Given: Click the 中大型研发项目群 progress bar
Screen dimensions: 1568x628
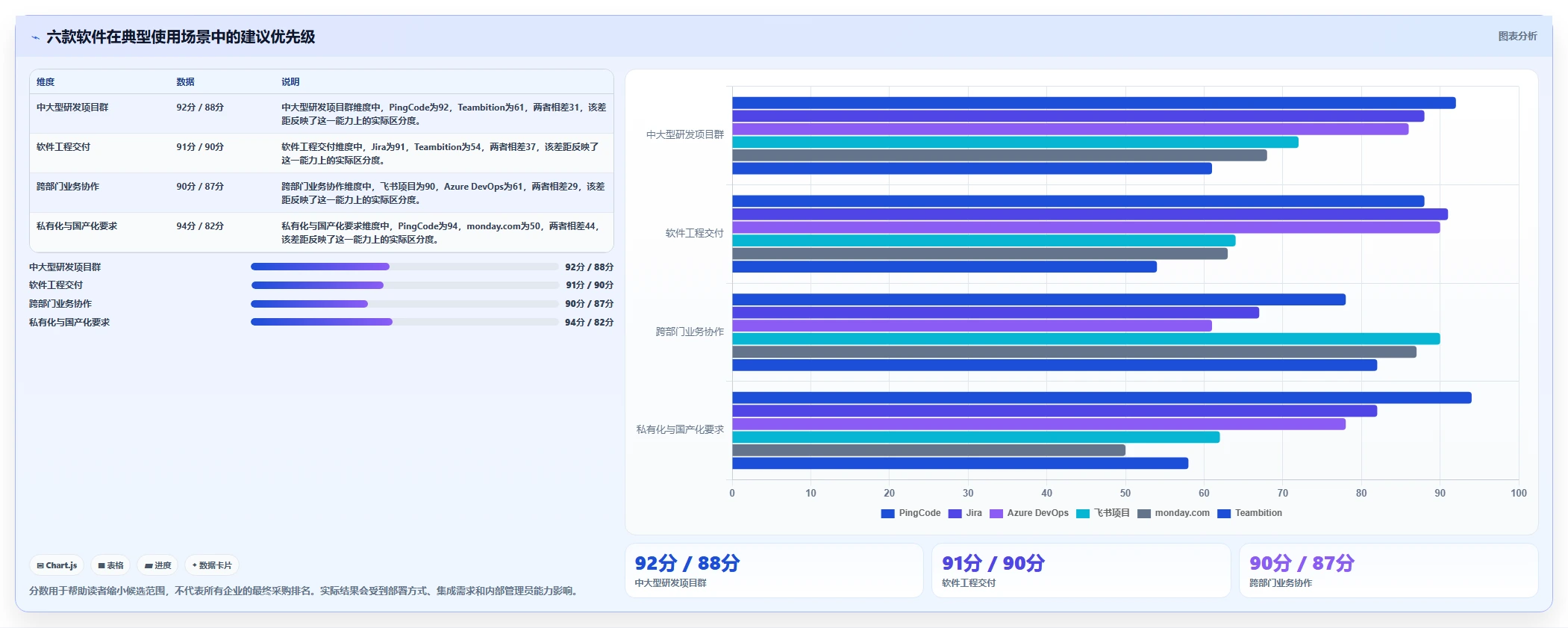Looking at the screenshot, I should coord(405,267).
